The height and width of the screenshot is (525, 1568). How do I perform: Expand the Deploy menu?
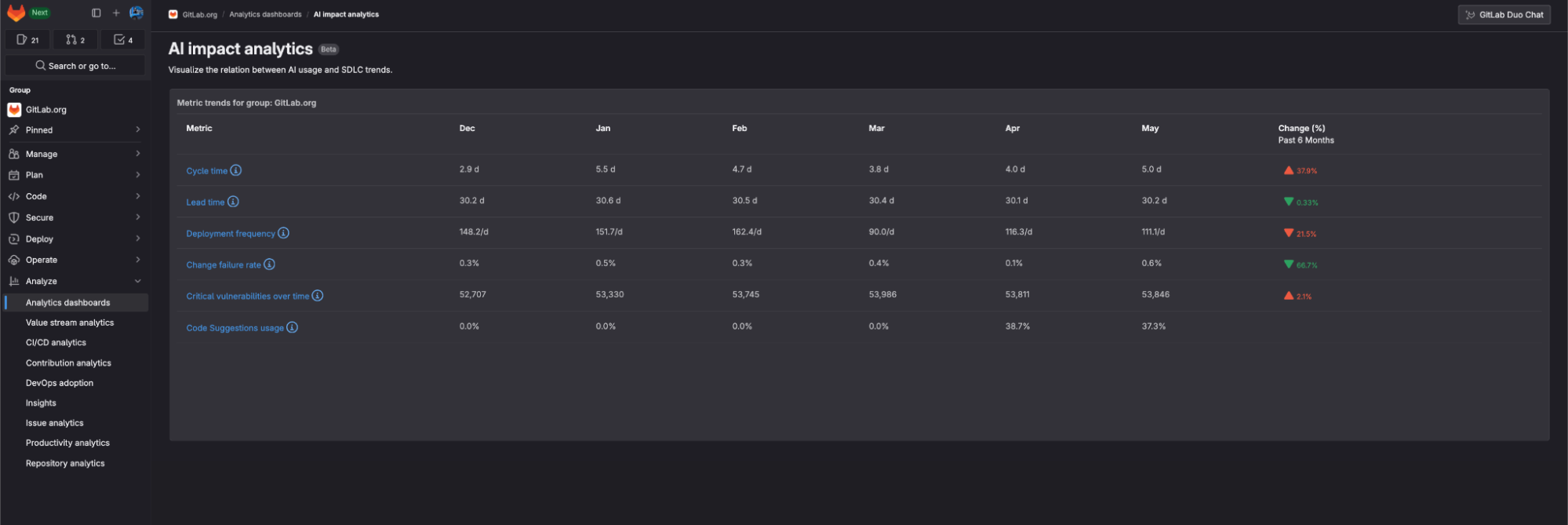coord(75,239)
